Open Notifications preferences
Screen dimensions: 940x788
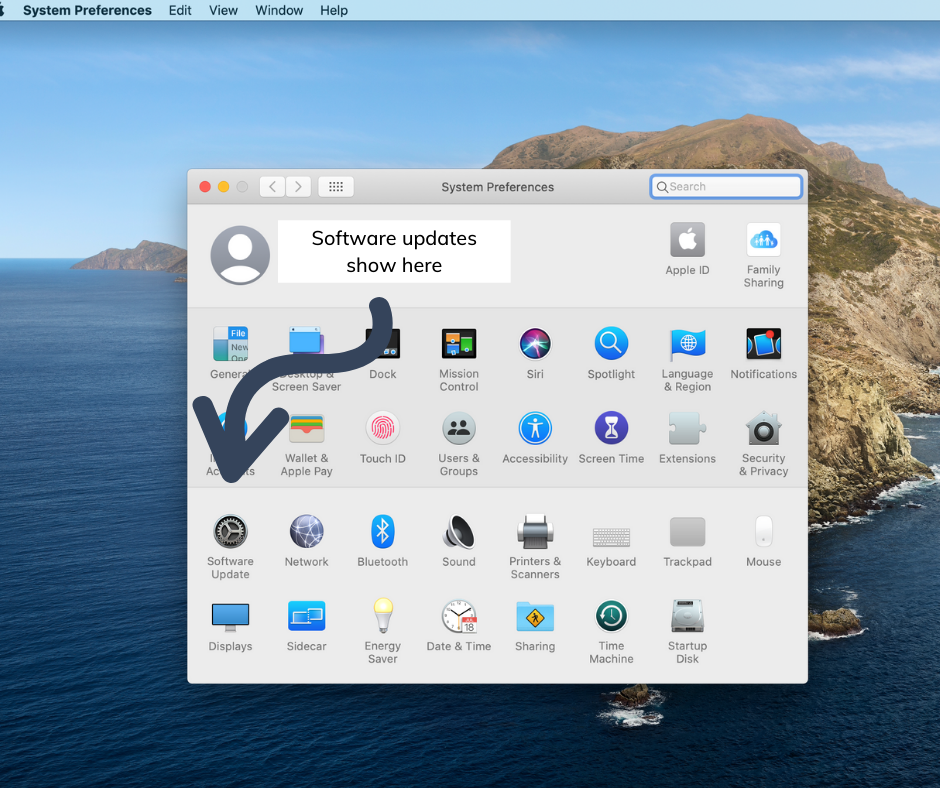click(x=763, y=344)
